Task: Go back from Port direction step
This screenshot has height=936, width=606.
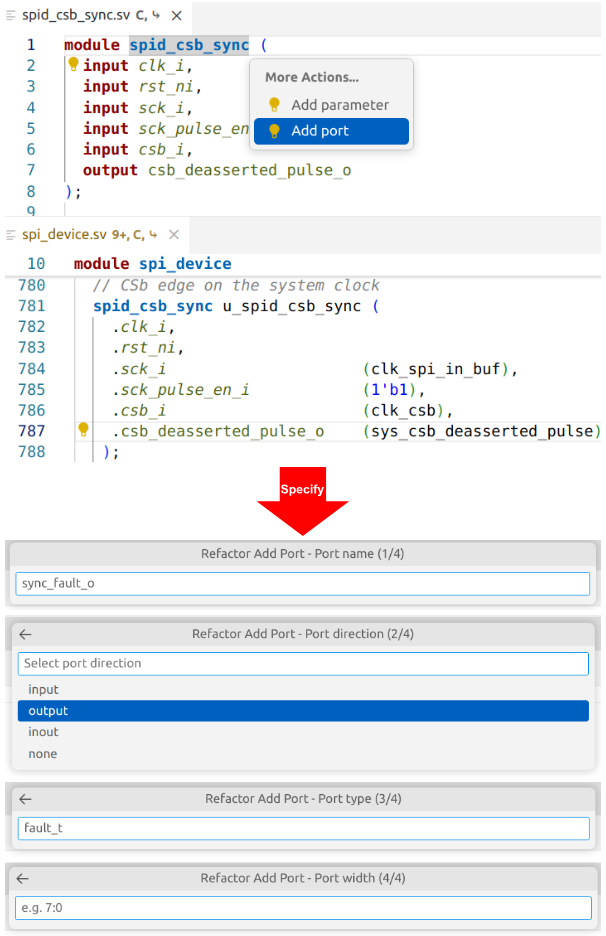Action: tap(25, 634)
